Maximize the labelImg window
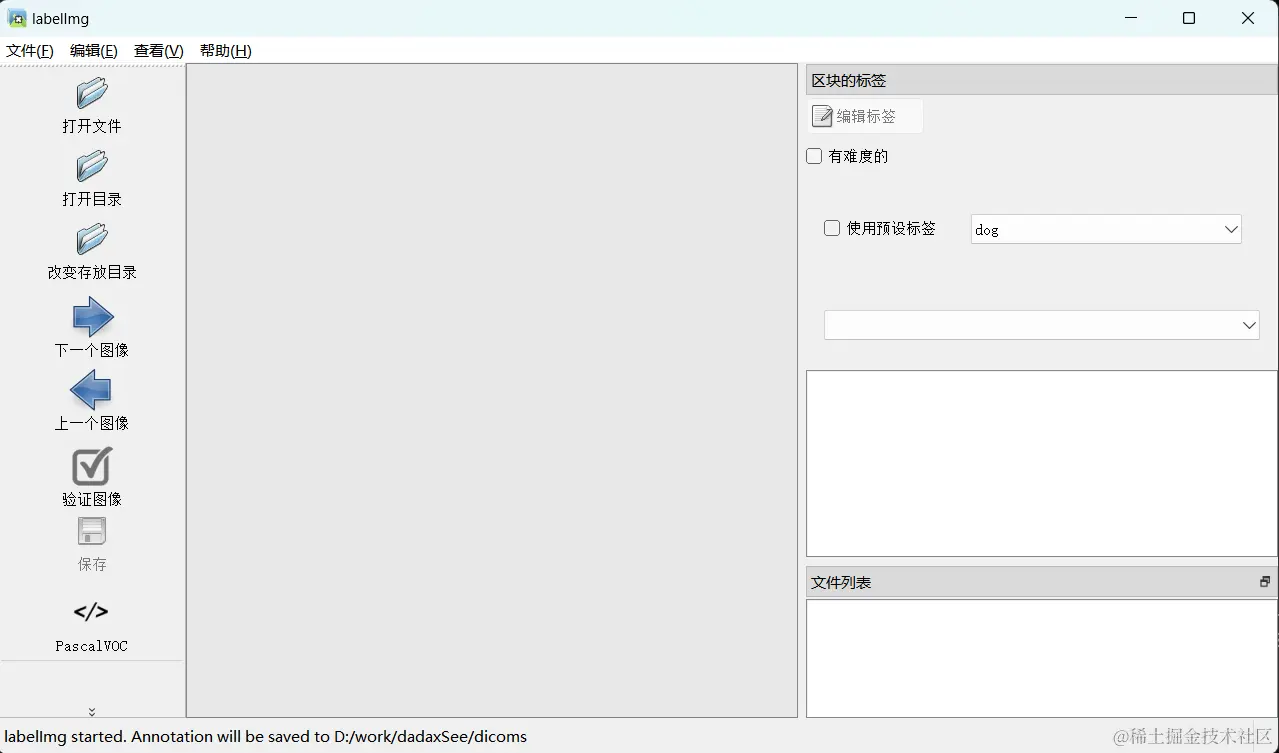Image resolution: width=1279 pixels, height=753 pixels. coord(1189,18)
